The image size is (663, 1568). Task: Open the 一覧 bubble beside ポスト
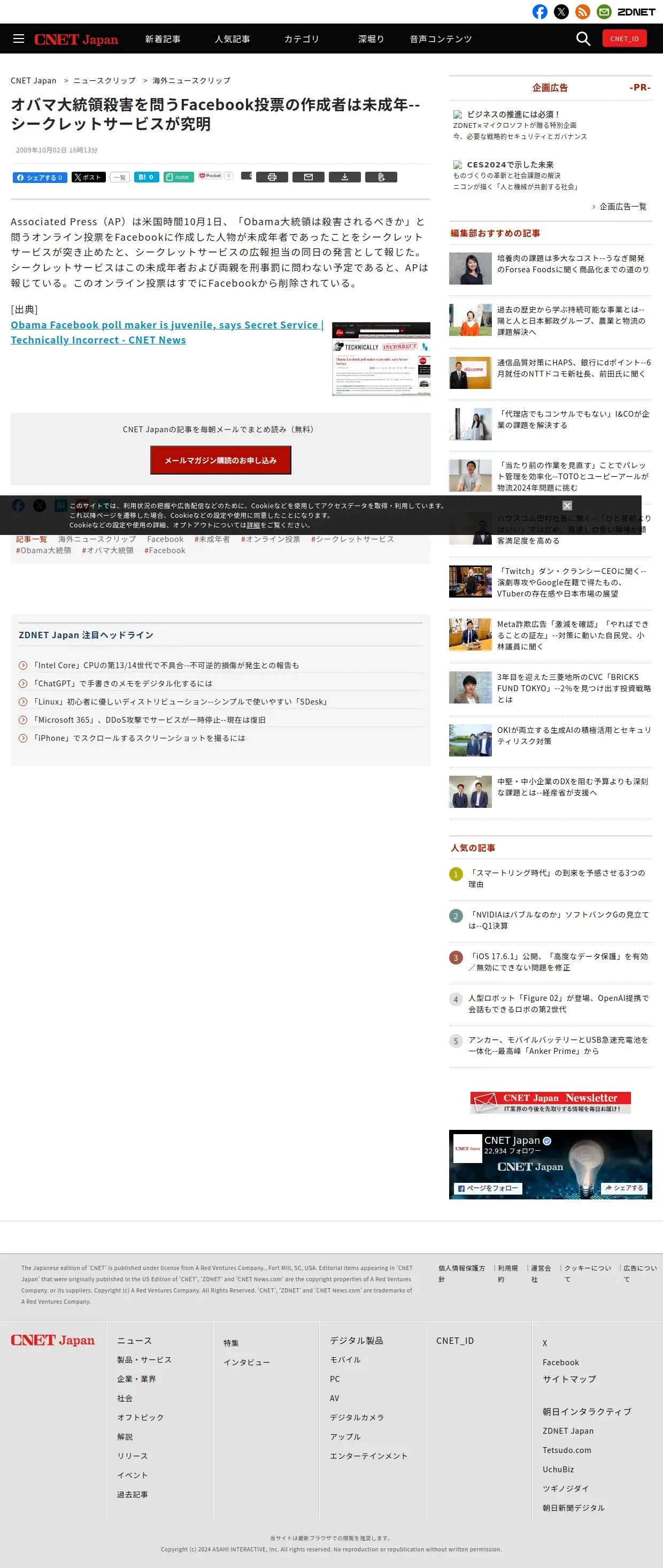tap(120, 177)
